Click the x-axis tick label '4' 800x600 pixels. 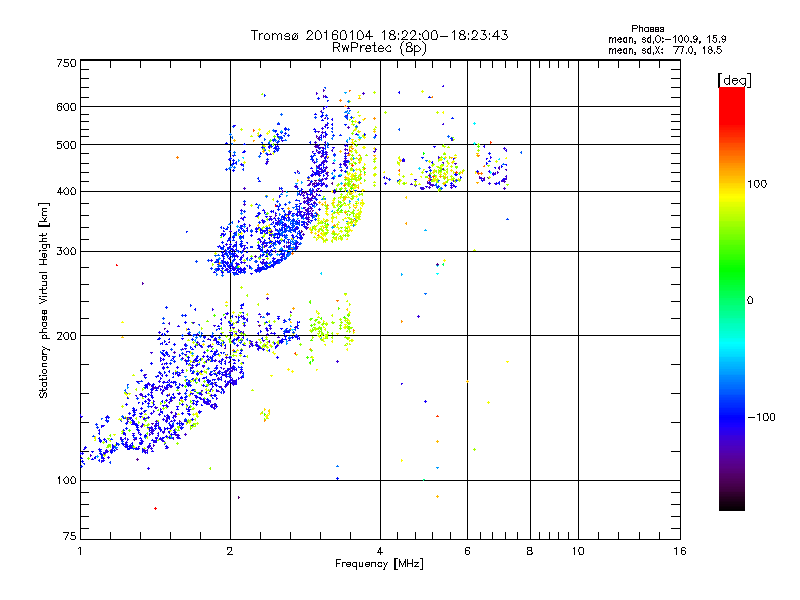click(380, 551)
